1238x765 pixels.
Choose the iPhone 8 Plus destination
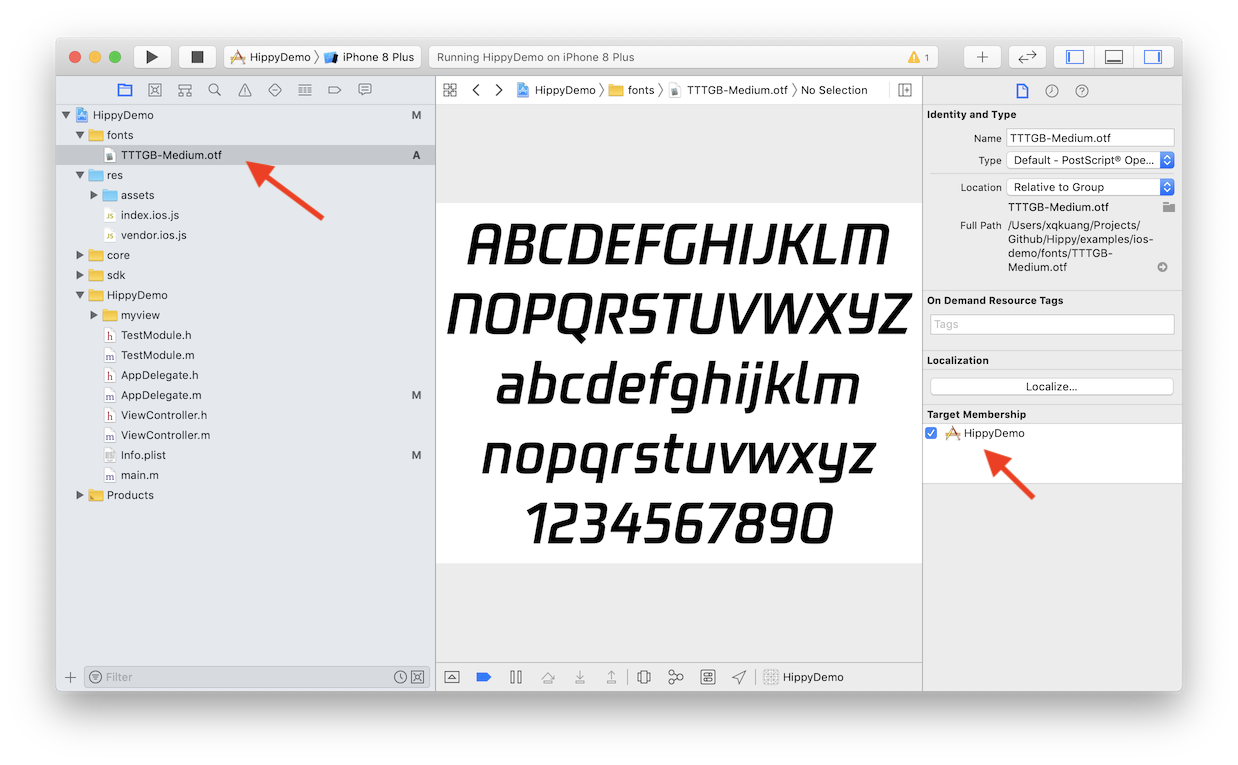(369, 57)
